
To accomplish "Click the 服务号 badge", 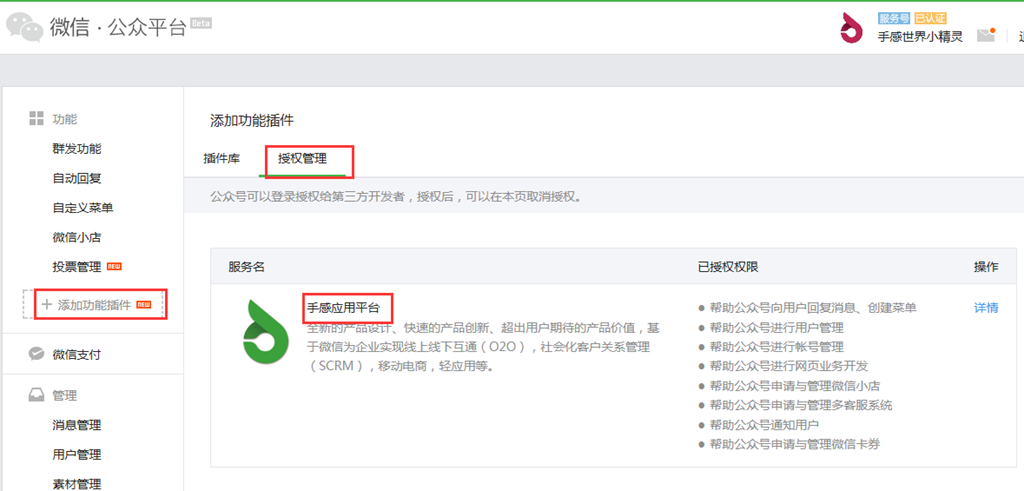I will click(x=894, y=18).
